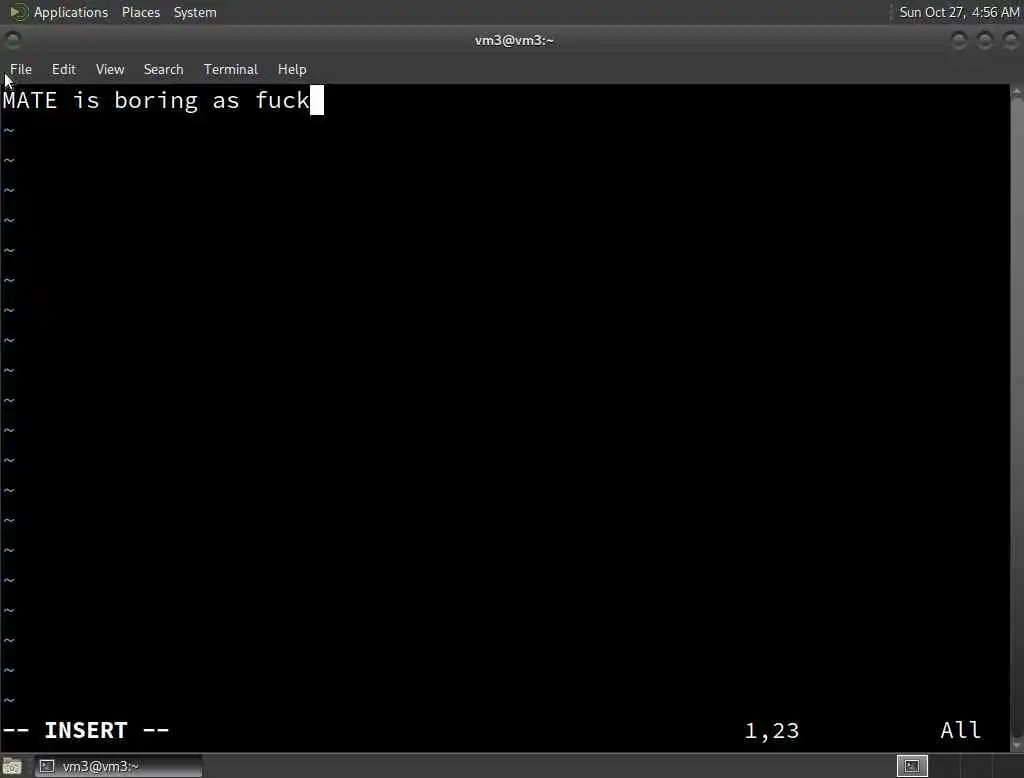This screenshot has width=1024, height=778.
Task: Click the MATE logo icon beside Applications
Action: coord(18,12)
